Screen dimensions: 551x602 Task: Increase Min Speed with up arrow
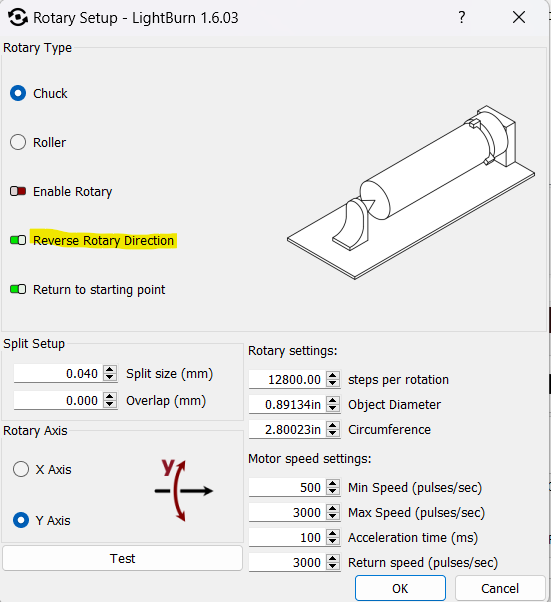click(x=333, y=483)
